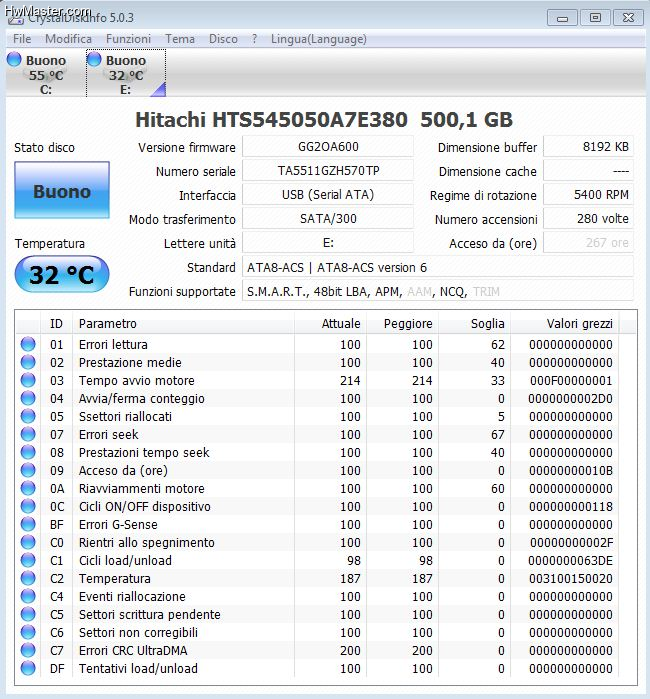Open the Modifica menu
The image size is (650, 699).
pyautogui.click(x=68, y=39)
